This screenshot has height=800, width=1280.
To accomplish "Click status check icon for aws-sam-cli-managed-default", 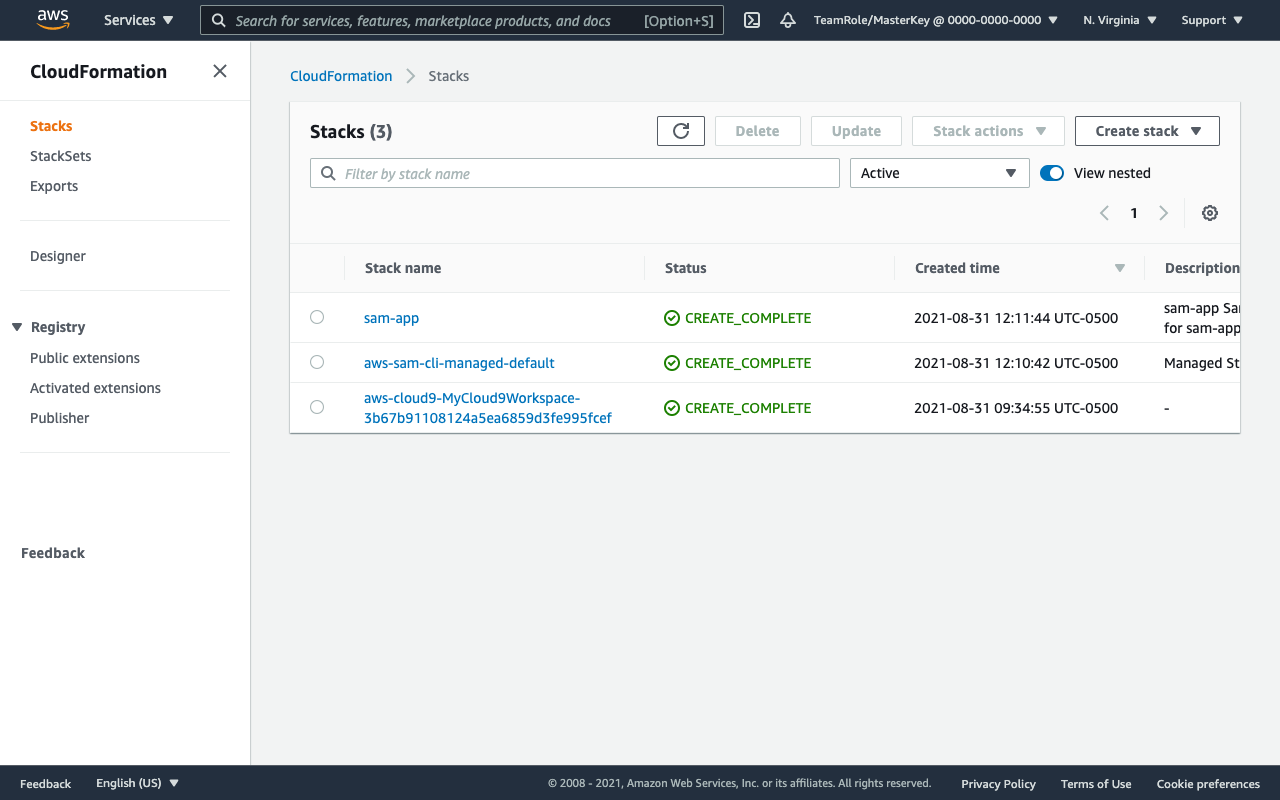I will pos(672,363).
